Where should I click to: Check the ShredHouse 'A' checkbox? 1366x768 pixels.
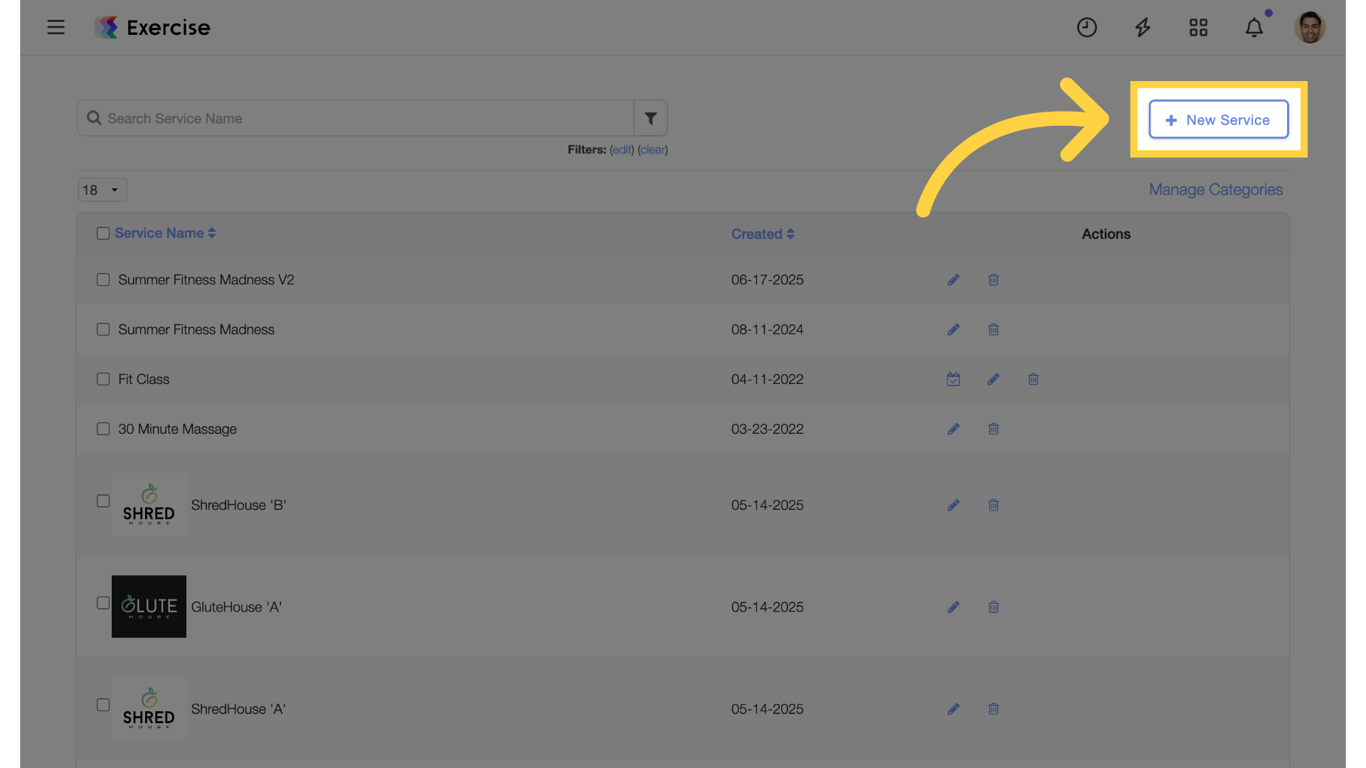coord(103,705)
